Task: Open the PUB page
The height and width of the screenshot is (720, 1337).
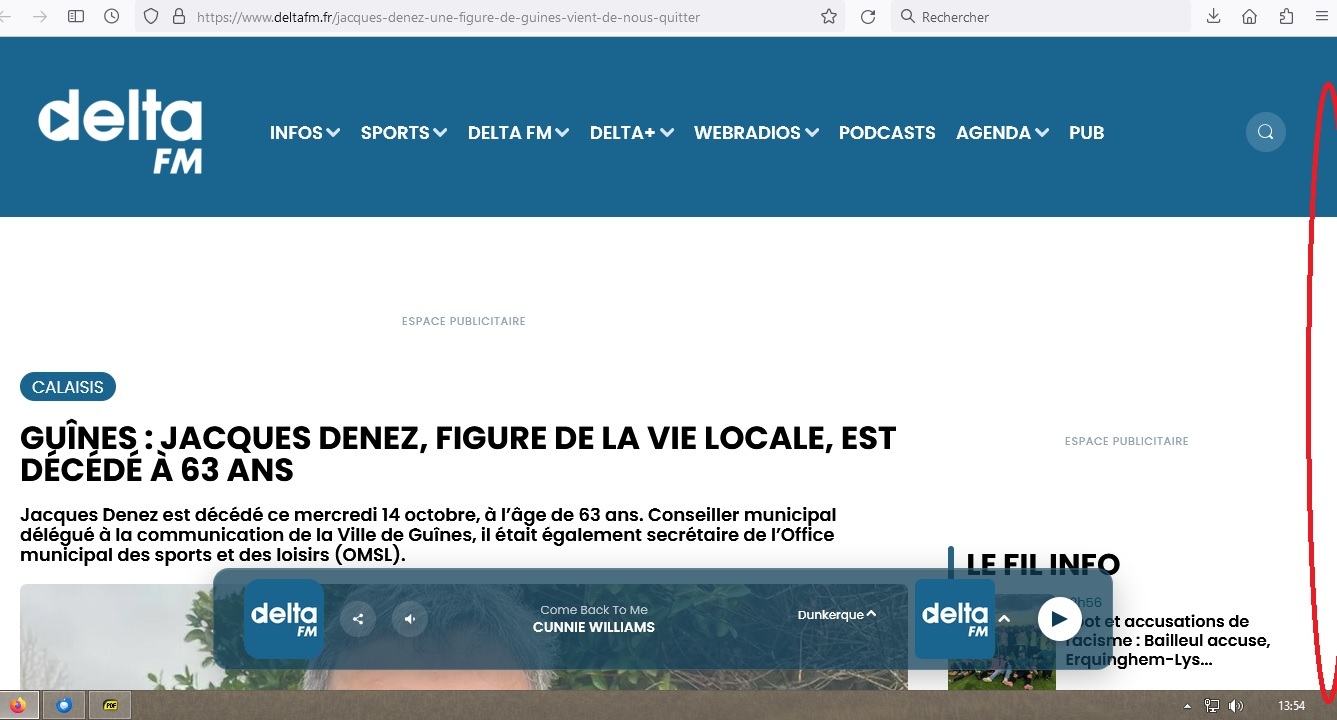Action: [x=1086, y=133]
